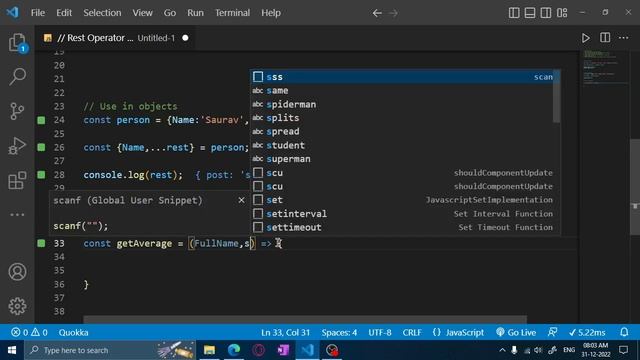Open the Selection menu
640x360 pixels.
click(102, 13)
